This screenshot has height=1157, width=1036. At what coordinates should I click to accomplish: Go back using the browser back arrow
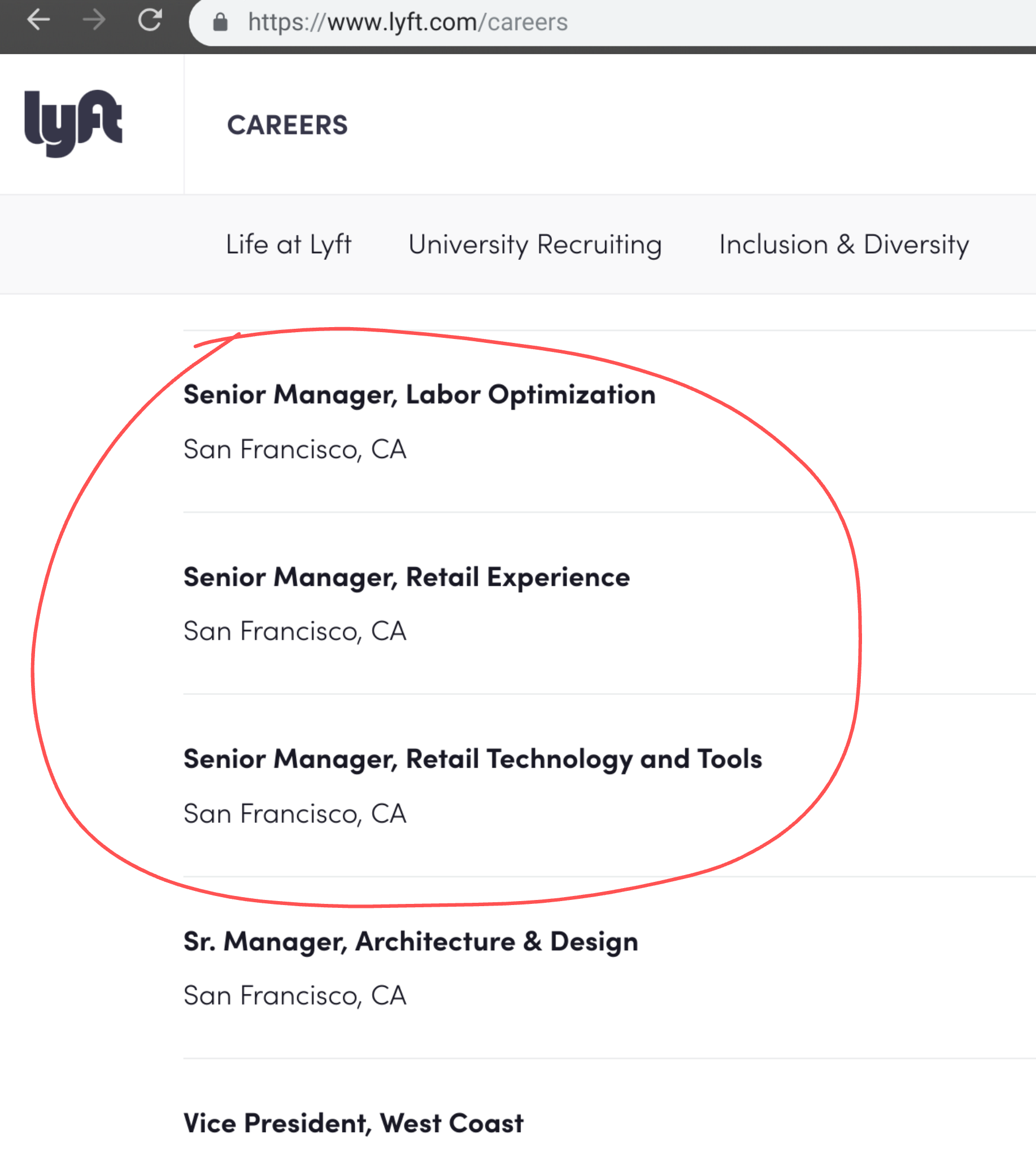pyautogui.click(x=39, y=20)
